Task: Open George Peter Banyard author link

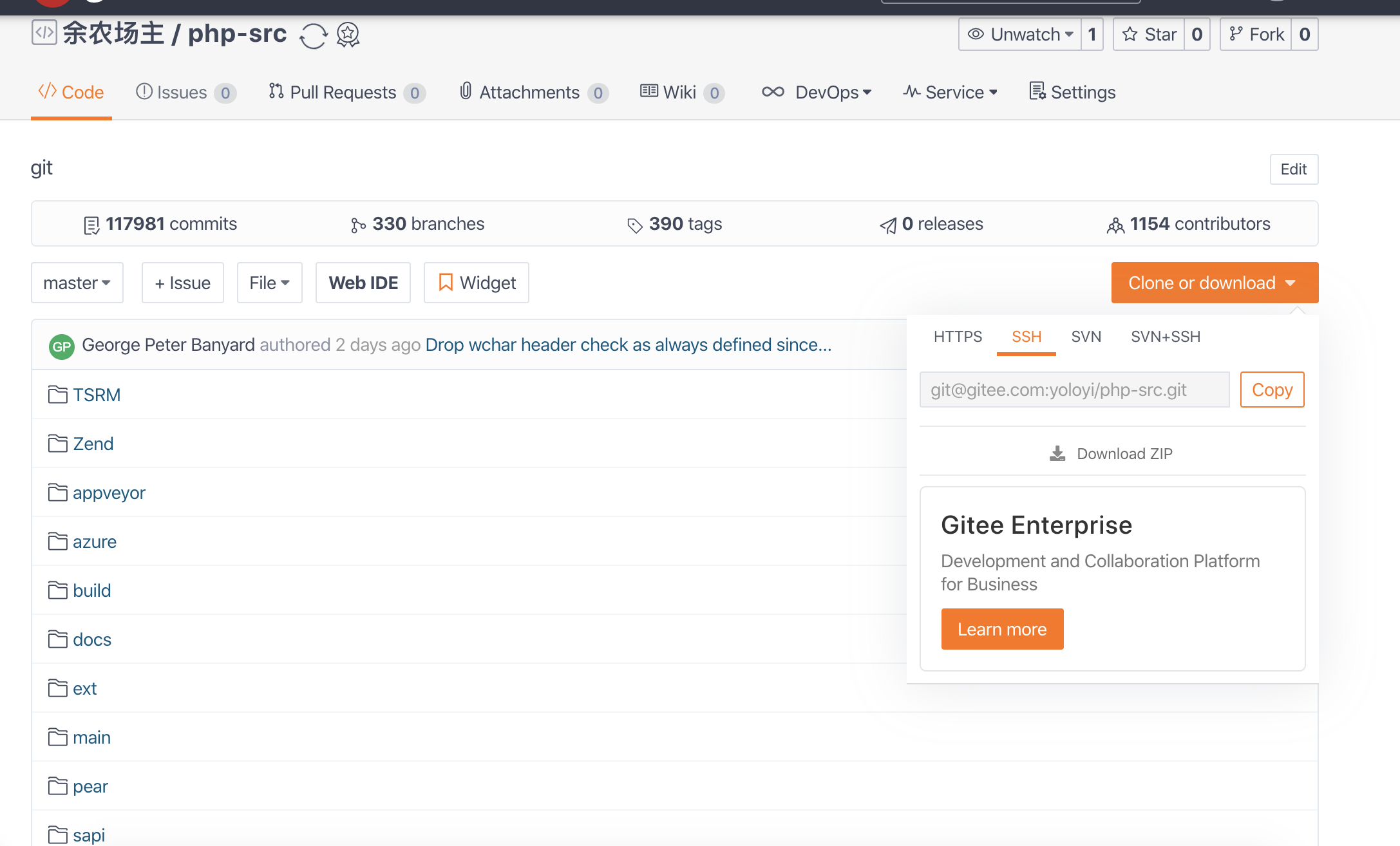Action: pyautogui.click(x=169, y=345)
